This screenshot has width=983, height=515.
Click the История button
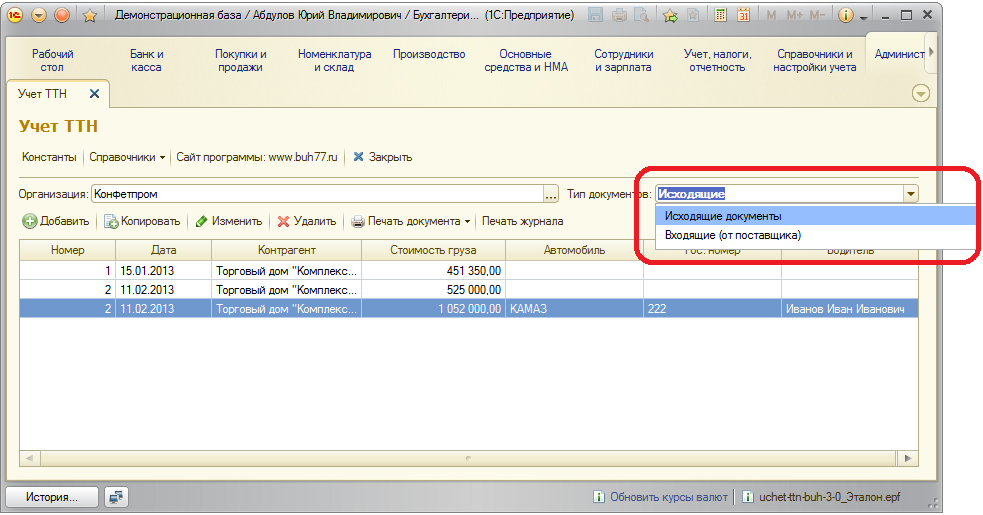point(52,496)
